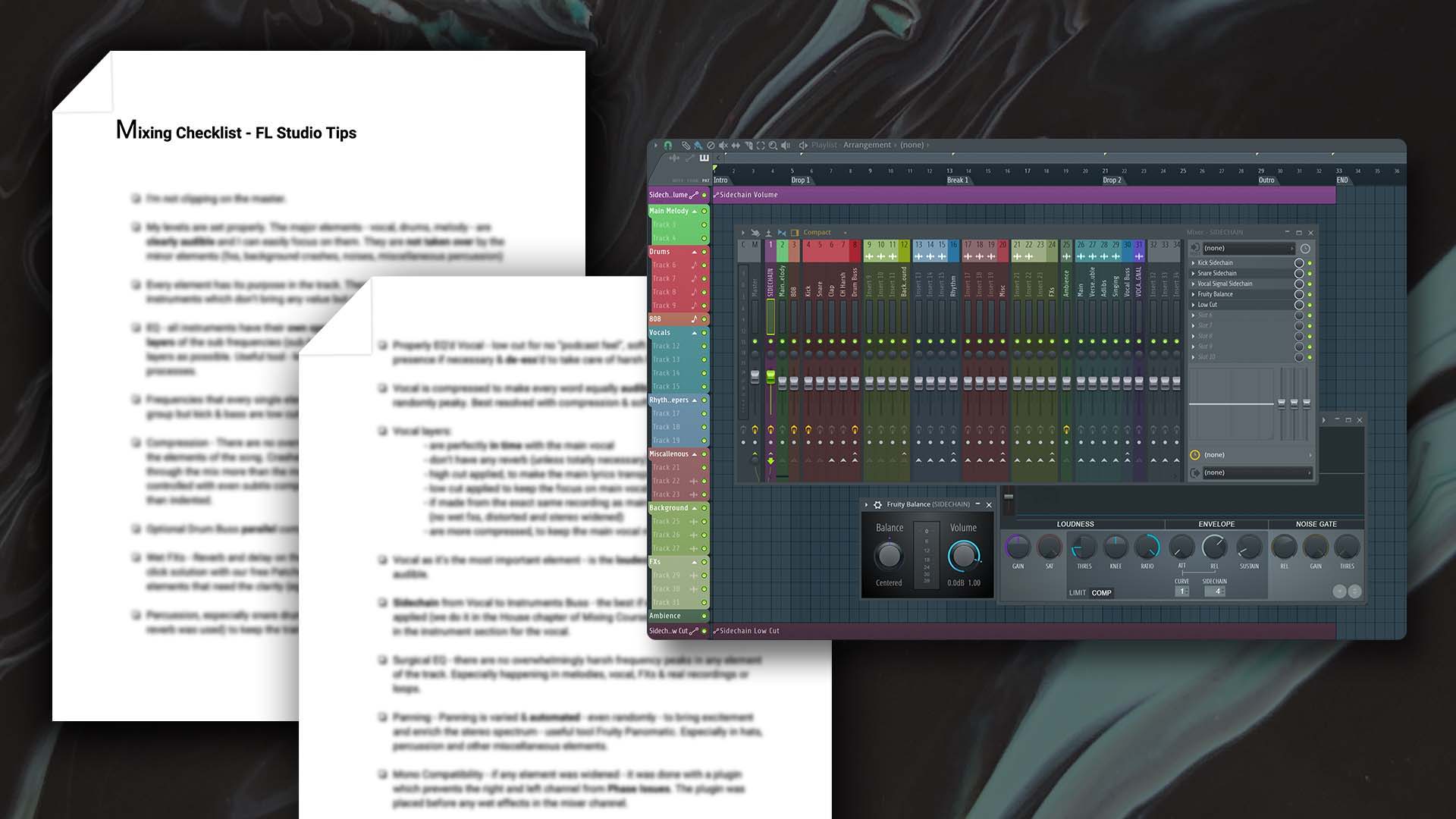Open the Fruity Balance plugin options arrow
1456x819 pixels.
click(866, 504)
